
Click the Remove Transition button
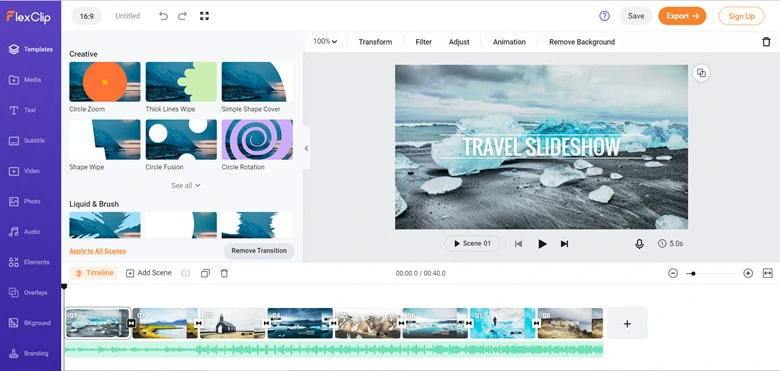259,251
